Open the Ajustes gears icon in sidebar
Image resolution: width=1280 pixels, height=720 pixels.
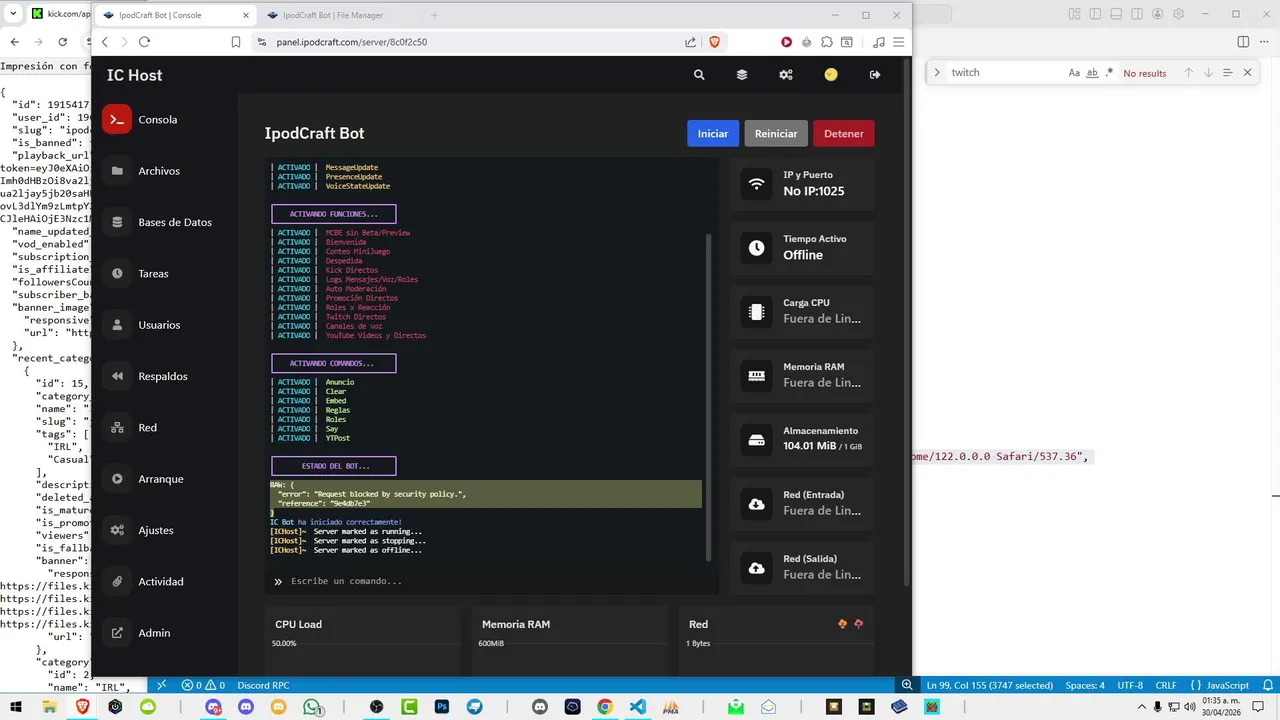click(x=117, y=530)
